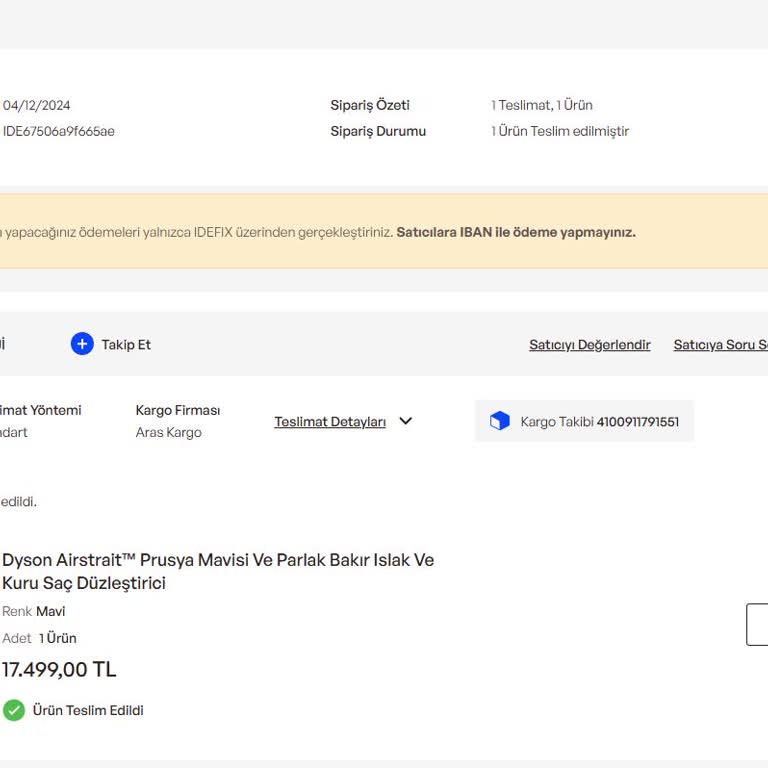Screen dimensions: 768x768
Task: Click tracking number 4100911791551
Action: pyautogui.click(x=637, y=422)
